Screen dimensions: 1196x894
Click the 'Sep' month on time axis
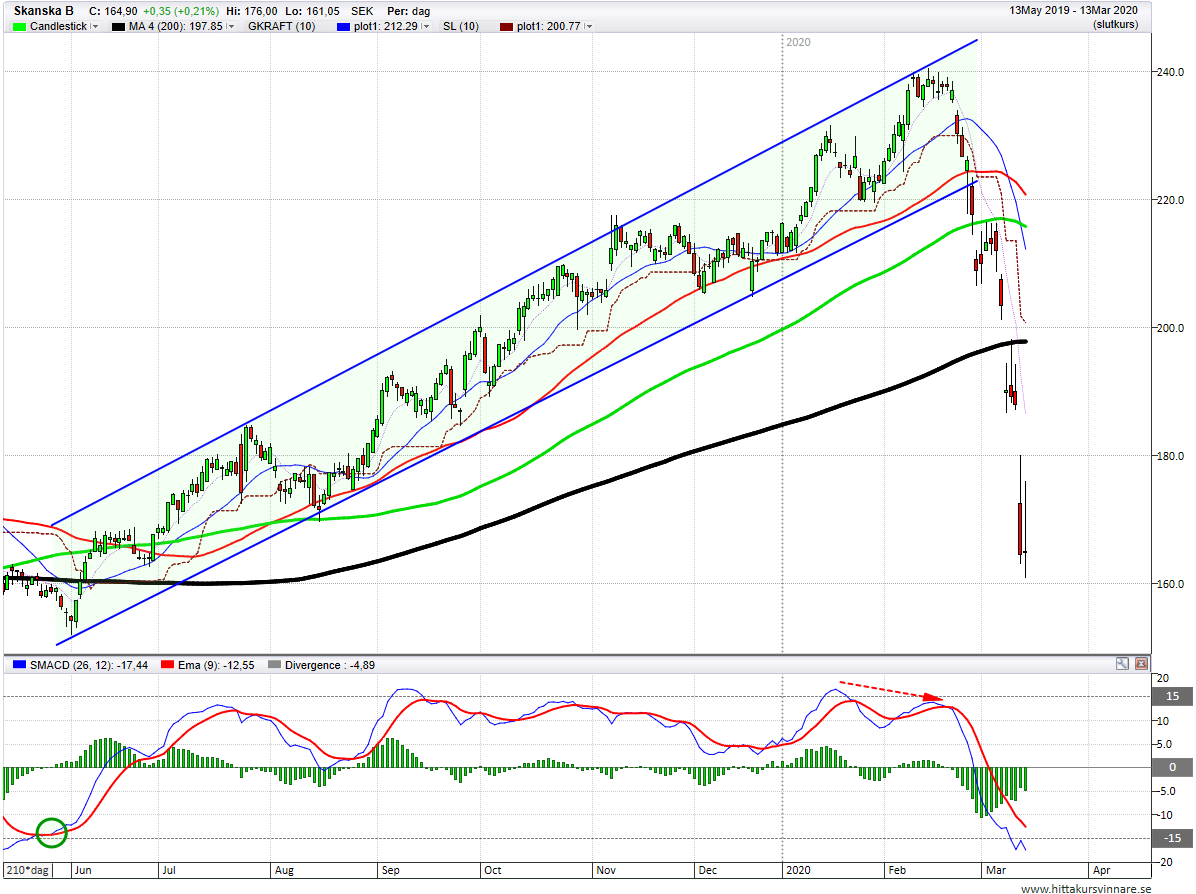point(391,870)
